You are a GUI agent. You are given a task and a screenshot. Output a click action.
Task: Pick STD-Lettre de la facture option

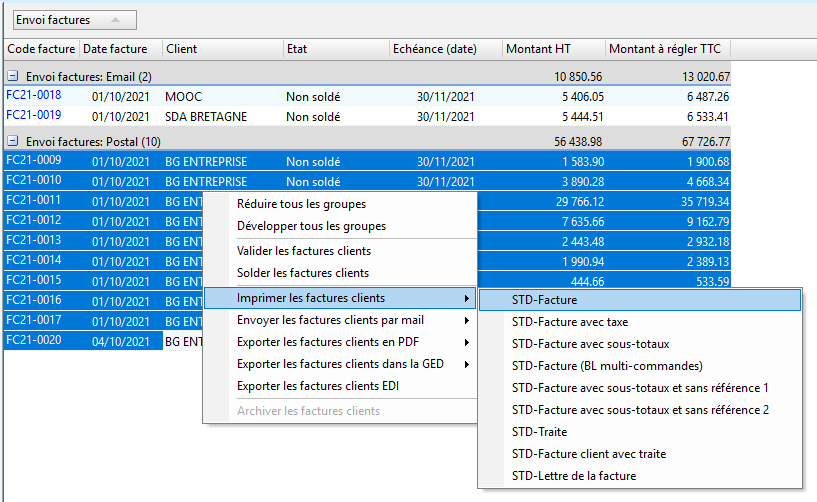[x=573, y=476]
